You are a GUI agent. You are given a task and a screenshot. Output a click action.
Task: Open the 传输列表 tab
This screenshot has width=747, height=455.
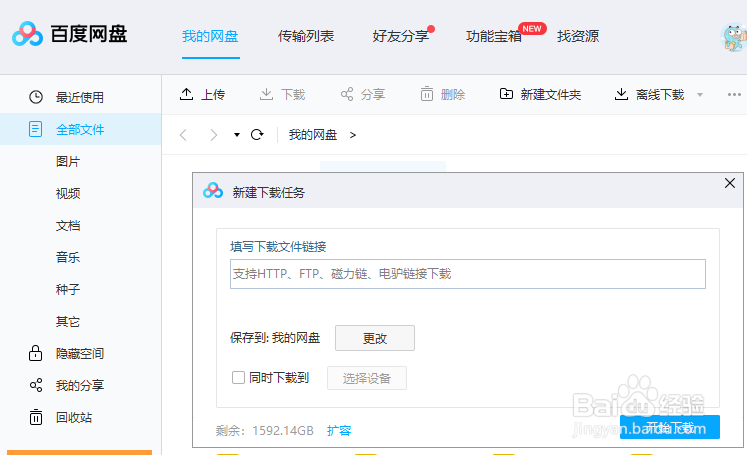(x=306, y=36)
